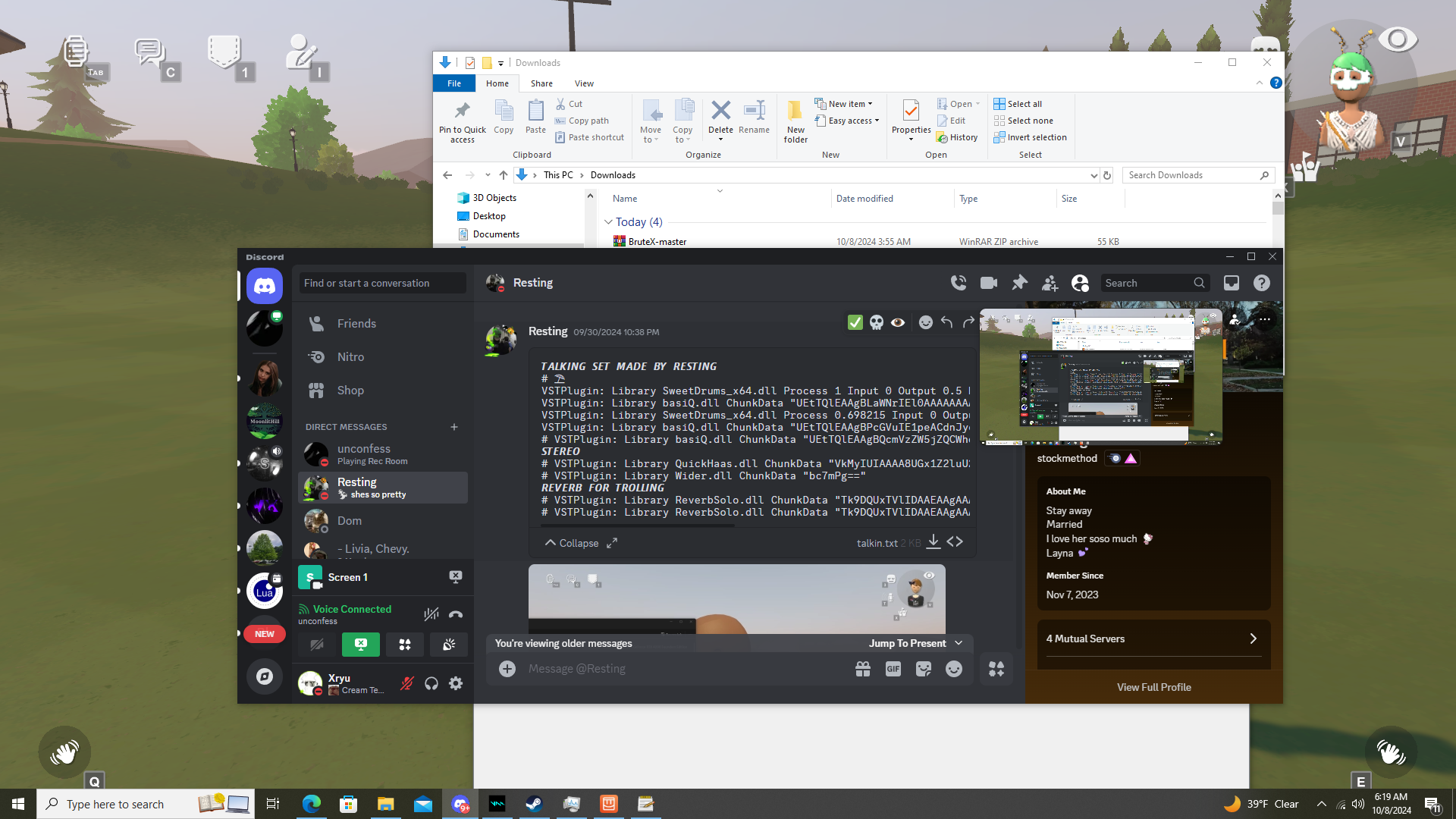Start a video call in Discord
Screen dimensions: 1456x819
coord(989,283)
